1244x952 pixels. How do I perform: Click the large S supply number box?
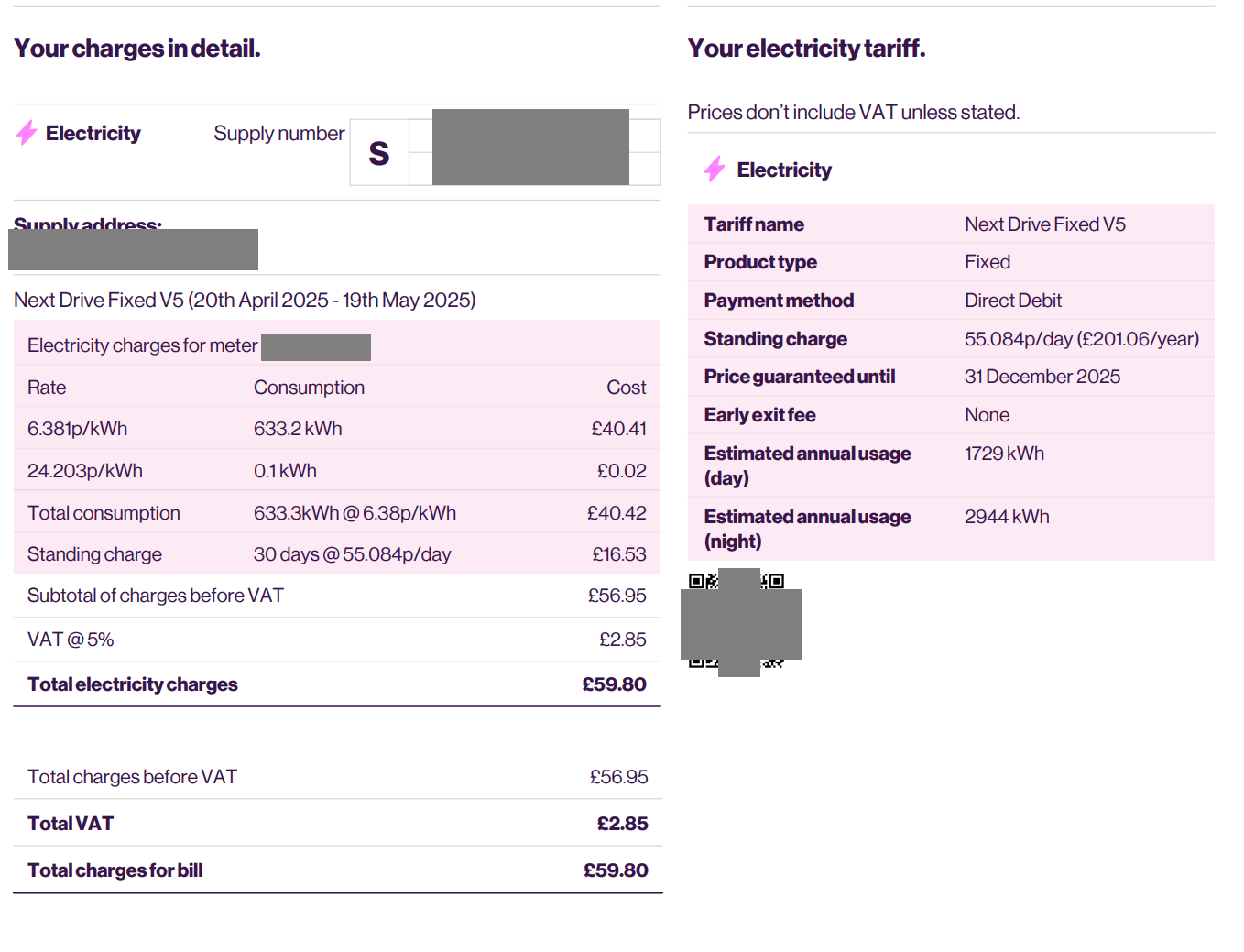pos(379,153)
